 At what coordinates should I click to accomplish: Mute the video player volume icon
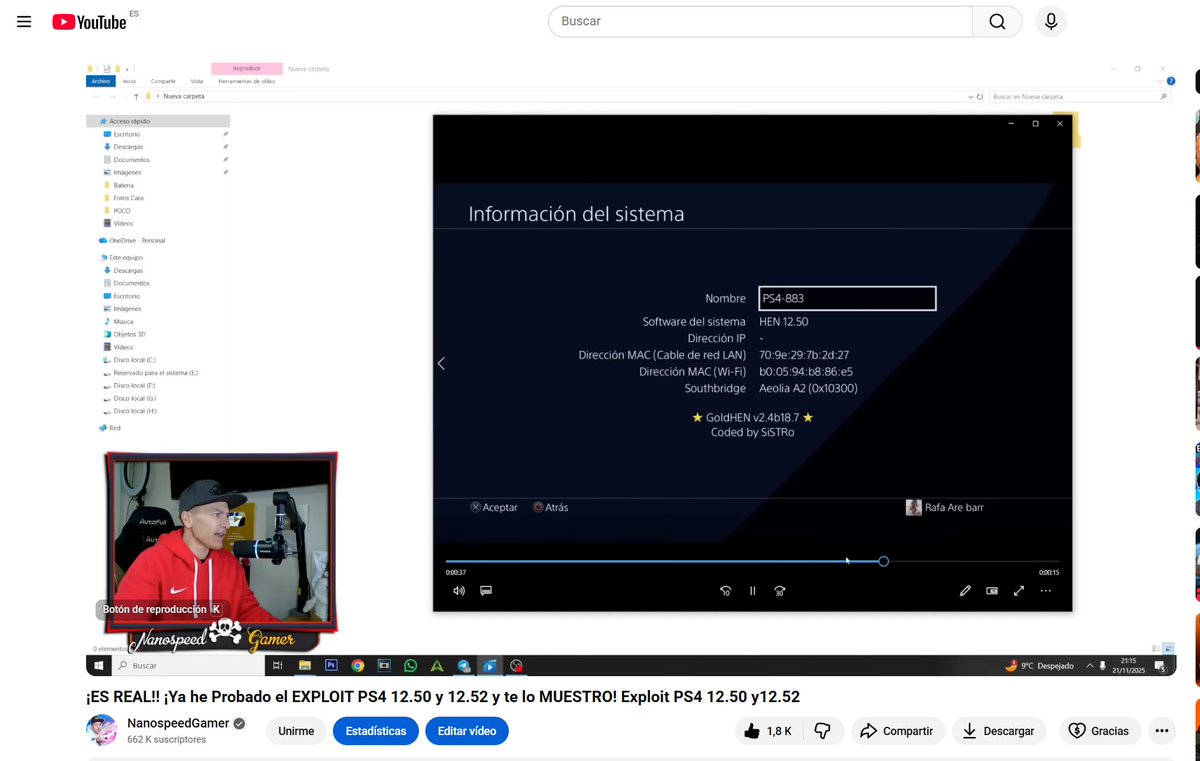459,591
